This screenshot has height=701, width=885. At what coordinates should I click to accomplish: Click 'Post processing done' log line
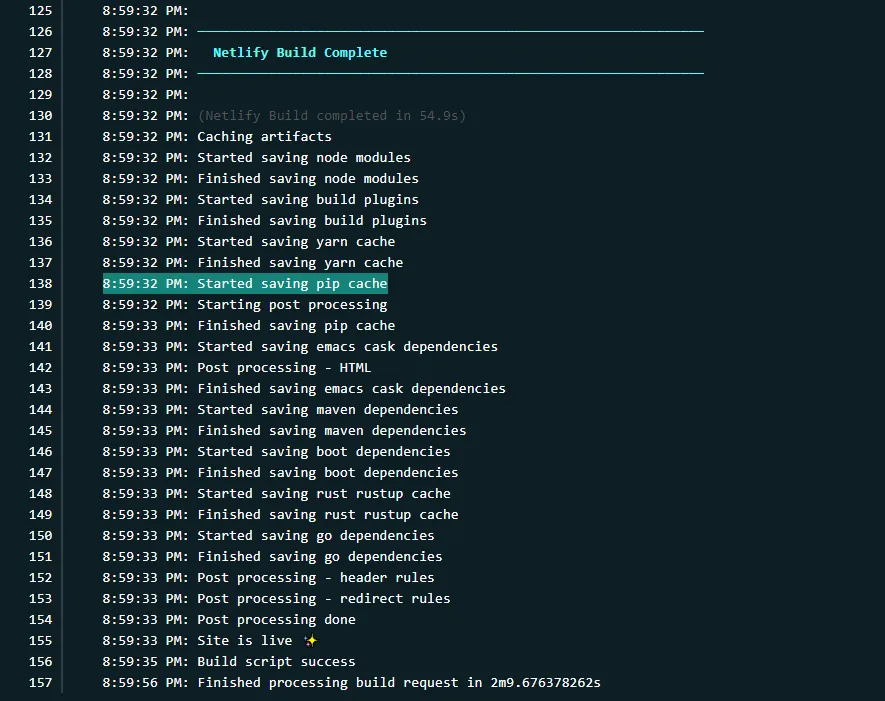click(x=229, y=620)
